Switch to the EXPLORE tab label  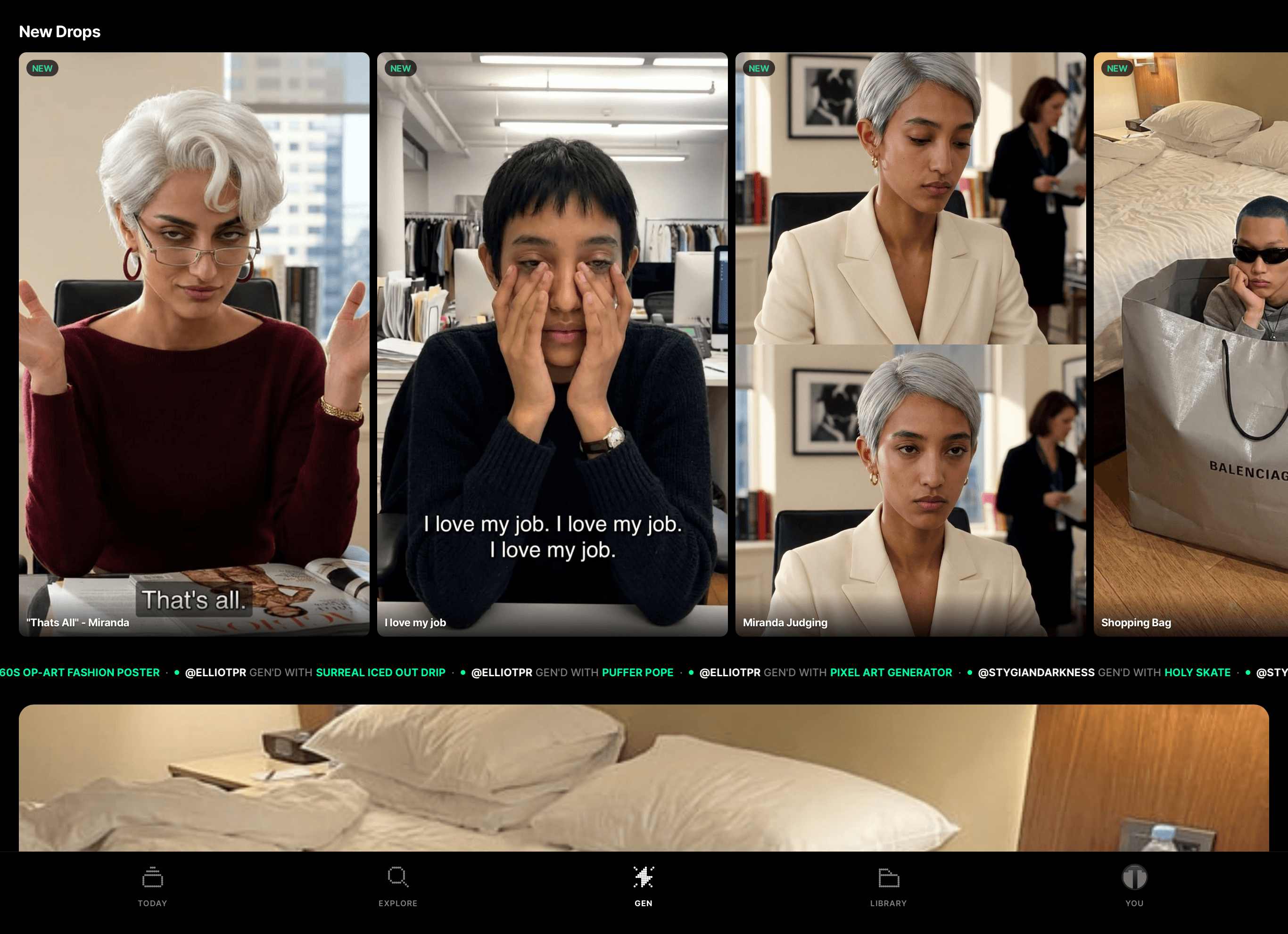pos(397,903)
